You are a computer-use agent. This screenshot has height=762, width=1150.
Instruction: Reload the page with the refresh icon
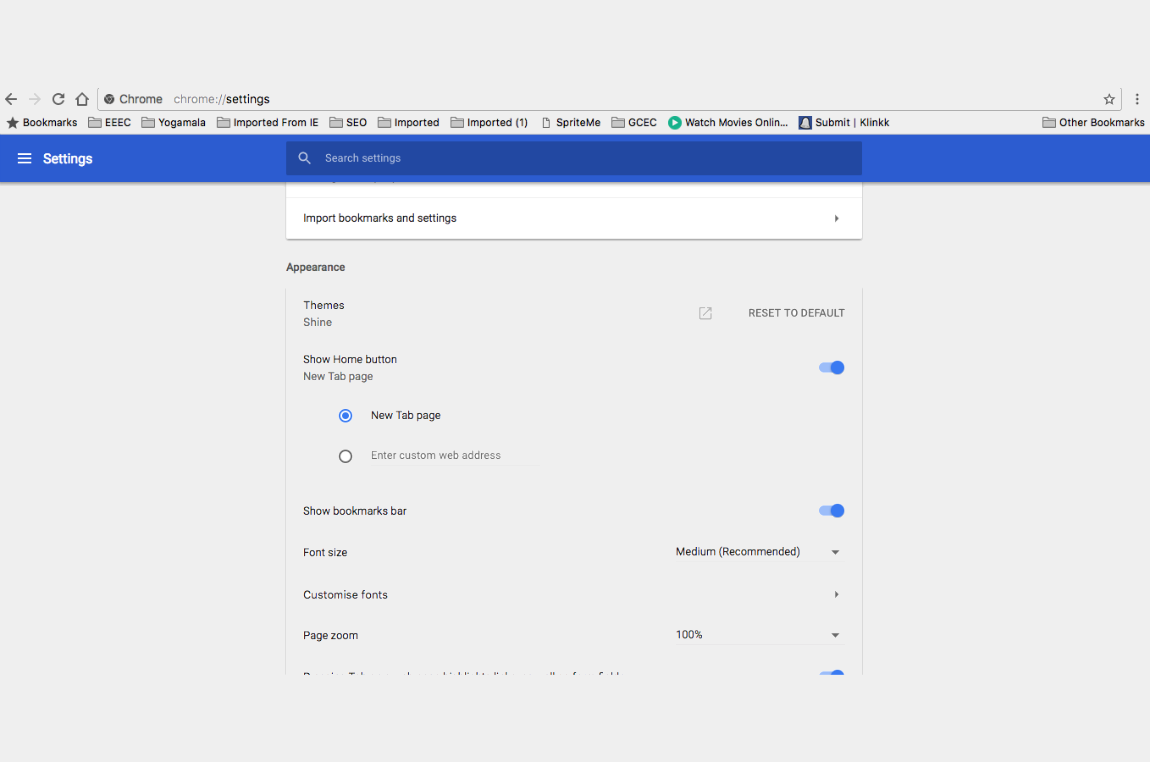click(57, 98)
